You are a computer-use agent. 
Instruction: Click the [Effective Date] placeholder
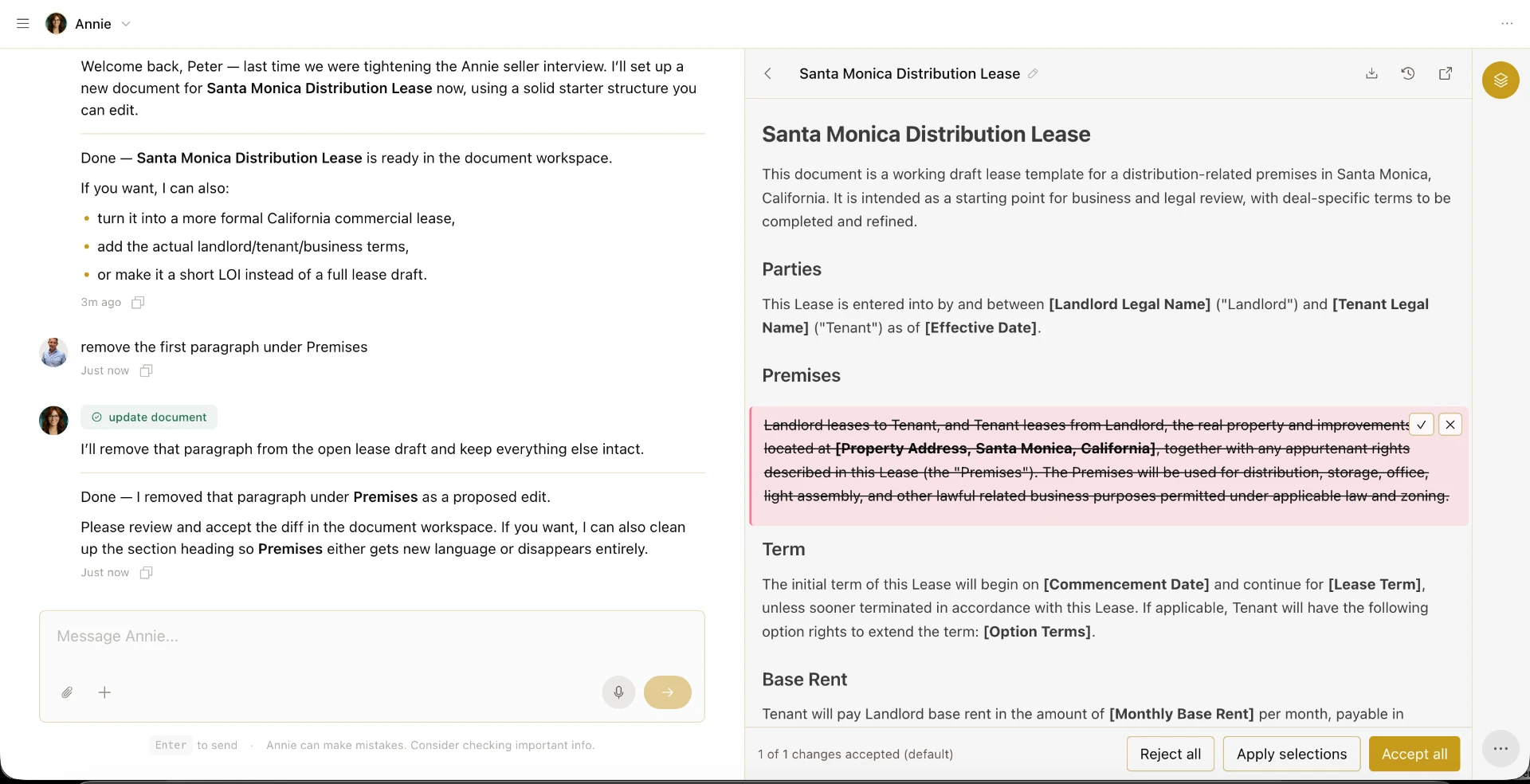click(x=981, y=327)
